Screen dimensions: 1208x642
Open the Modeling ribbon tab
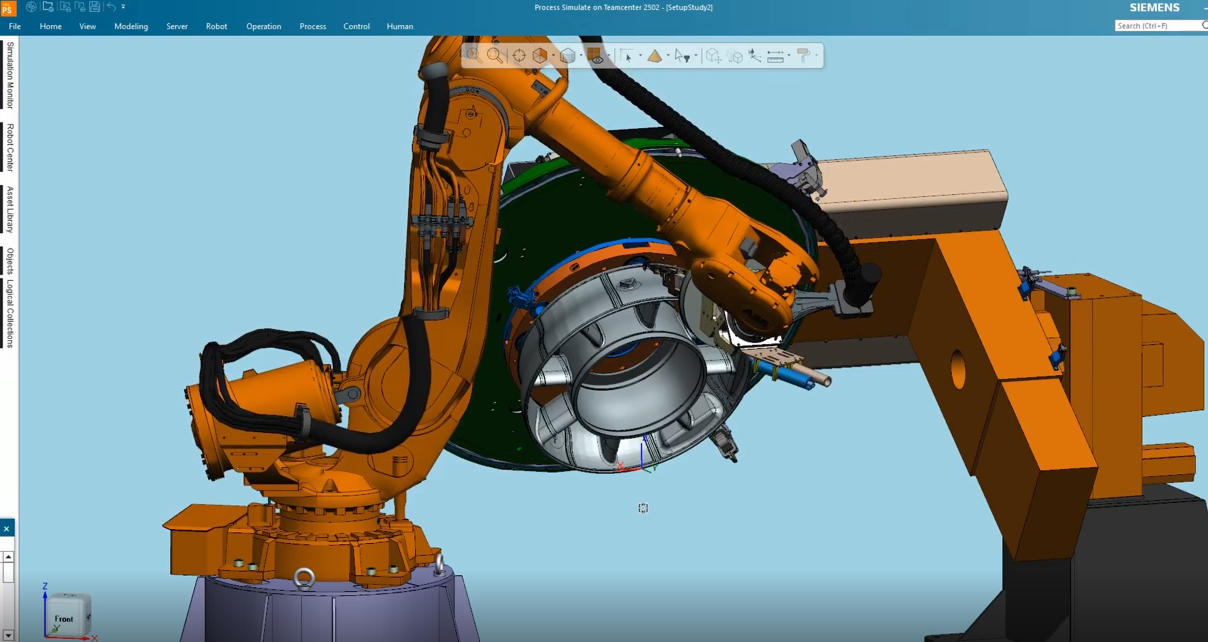132,26
